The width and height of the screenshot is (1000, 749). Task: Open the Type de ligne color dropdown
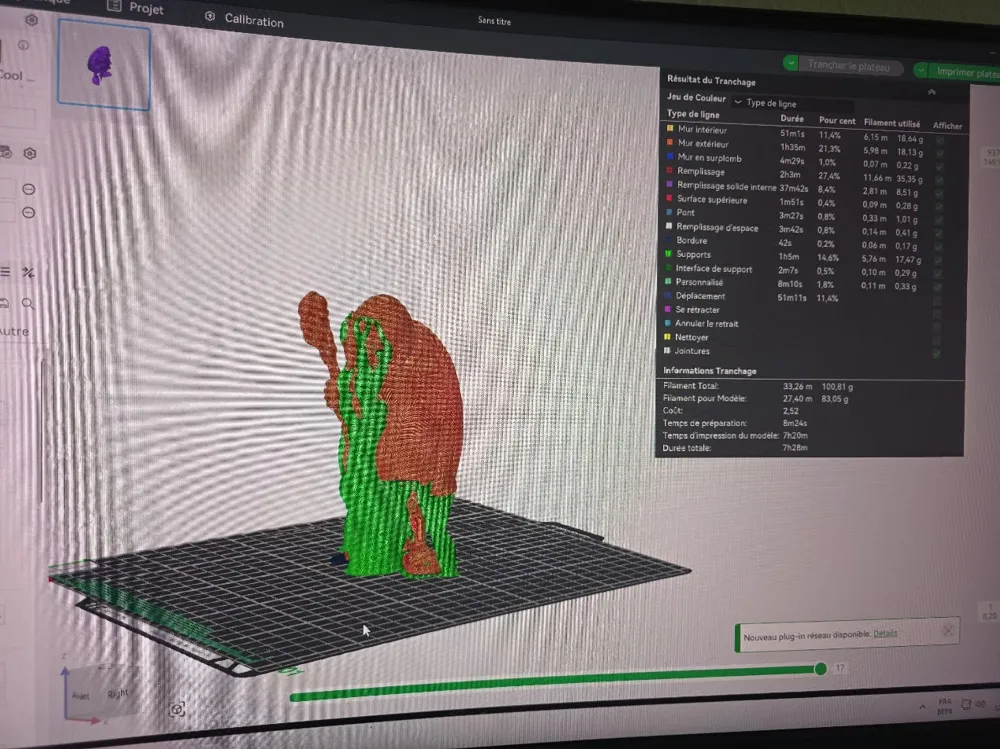793,103
